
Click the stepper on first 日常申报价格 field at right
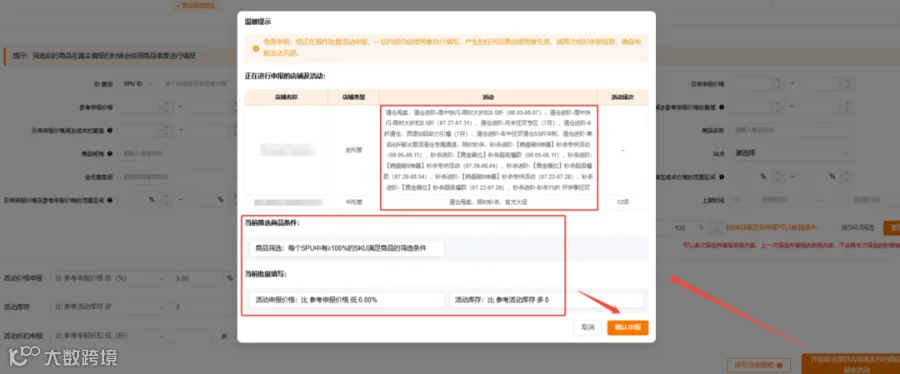(777, 84)
